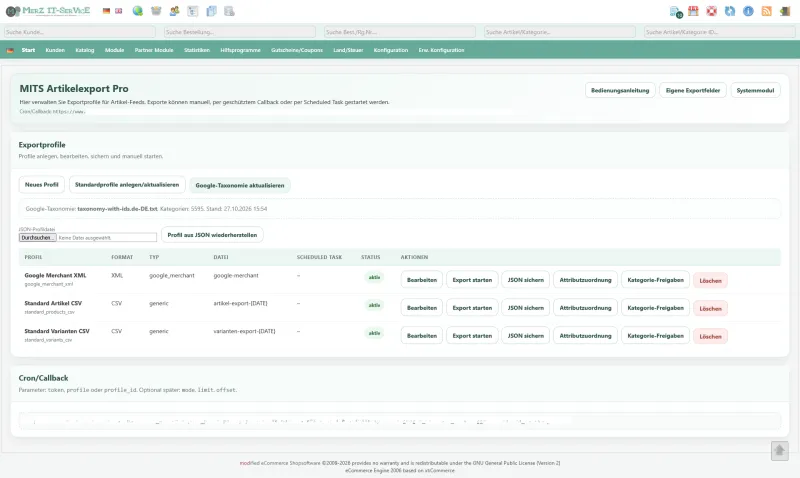Save JSON for Standard Artikel CSV

click(x=526, y=308)
